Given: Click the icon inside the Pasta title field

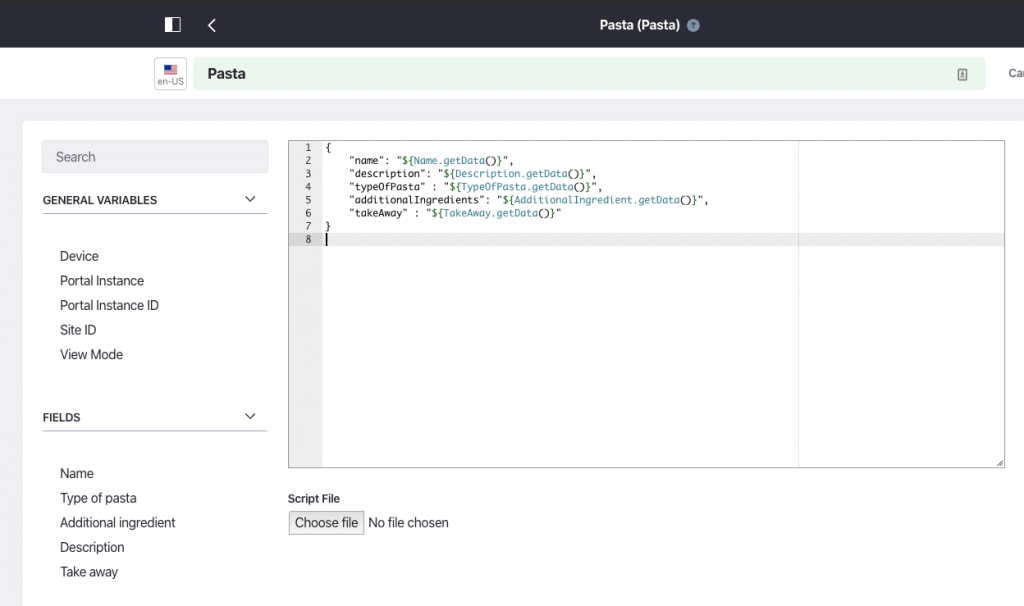Looking at the screenshot, I should [962, 74].
